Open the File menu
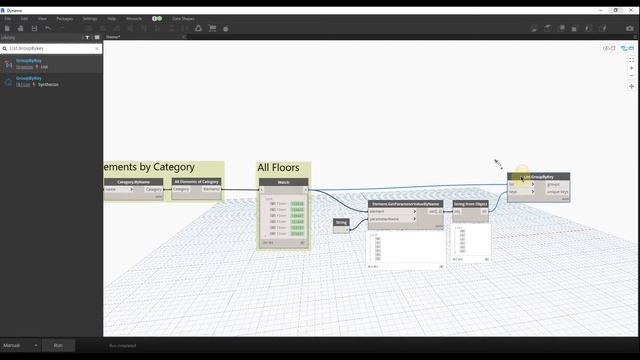Image resolution: width=640 pixels, height=360 pixels. (8, 19)
